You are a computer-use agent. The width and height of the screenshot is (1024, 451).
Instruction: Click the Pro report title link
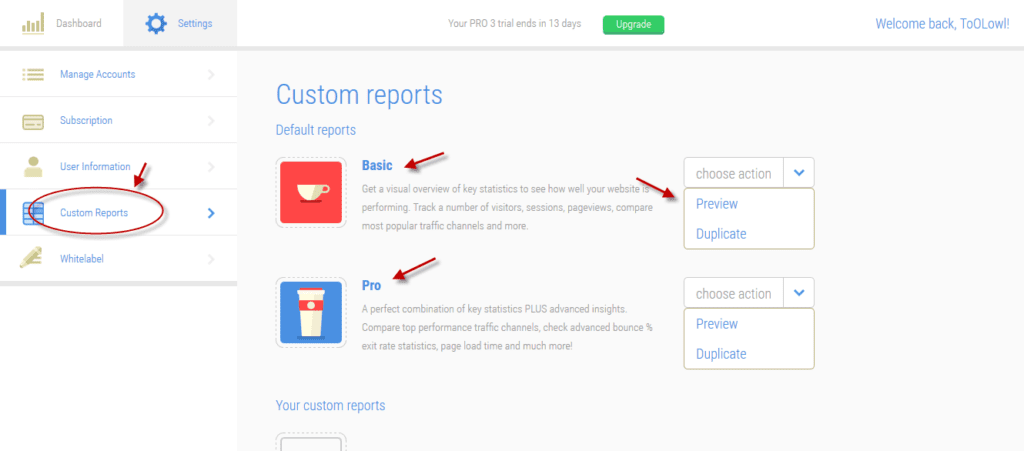(371, 285)
